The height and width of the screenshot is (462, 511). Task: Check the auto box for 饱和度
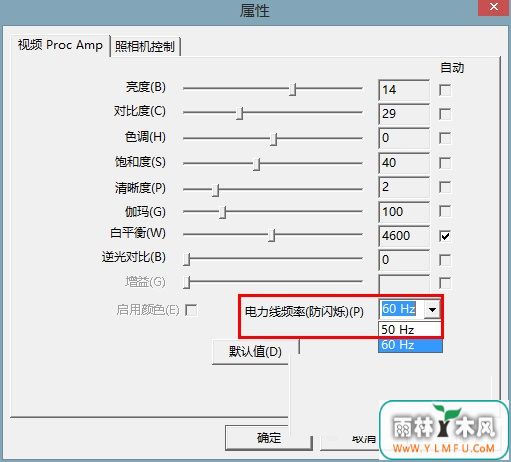(445, 163)
